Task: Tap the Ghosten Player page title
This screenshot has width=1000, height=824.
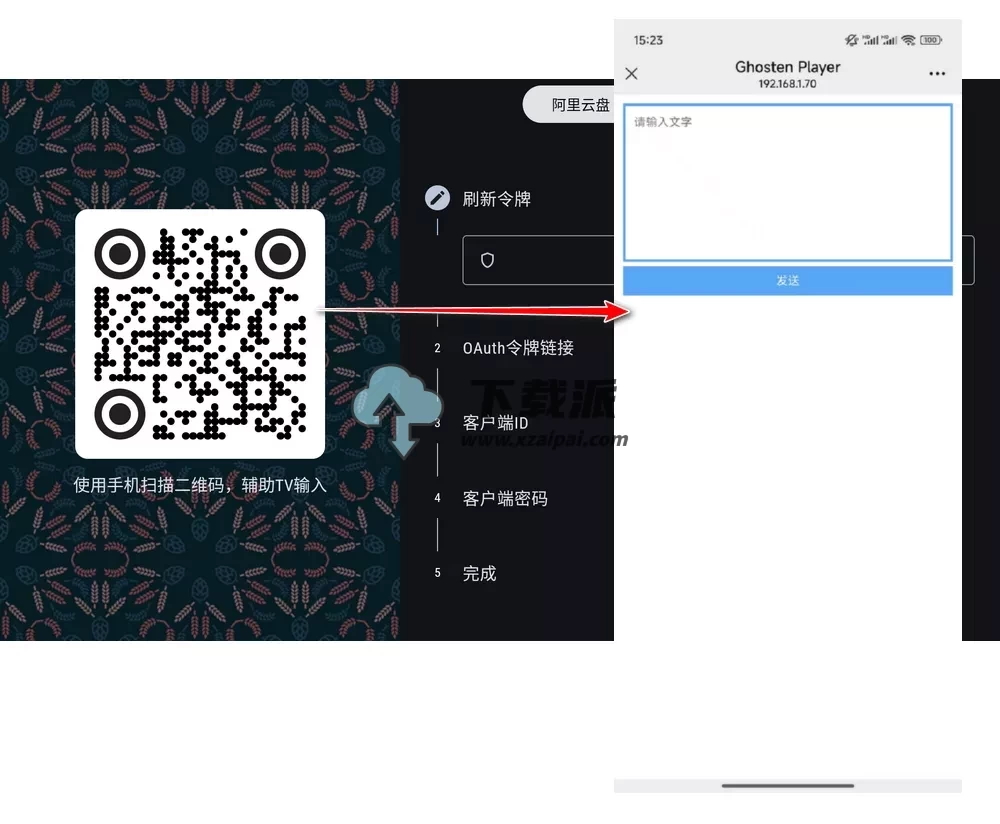Action: pos(788,67)
